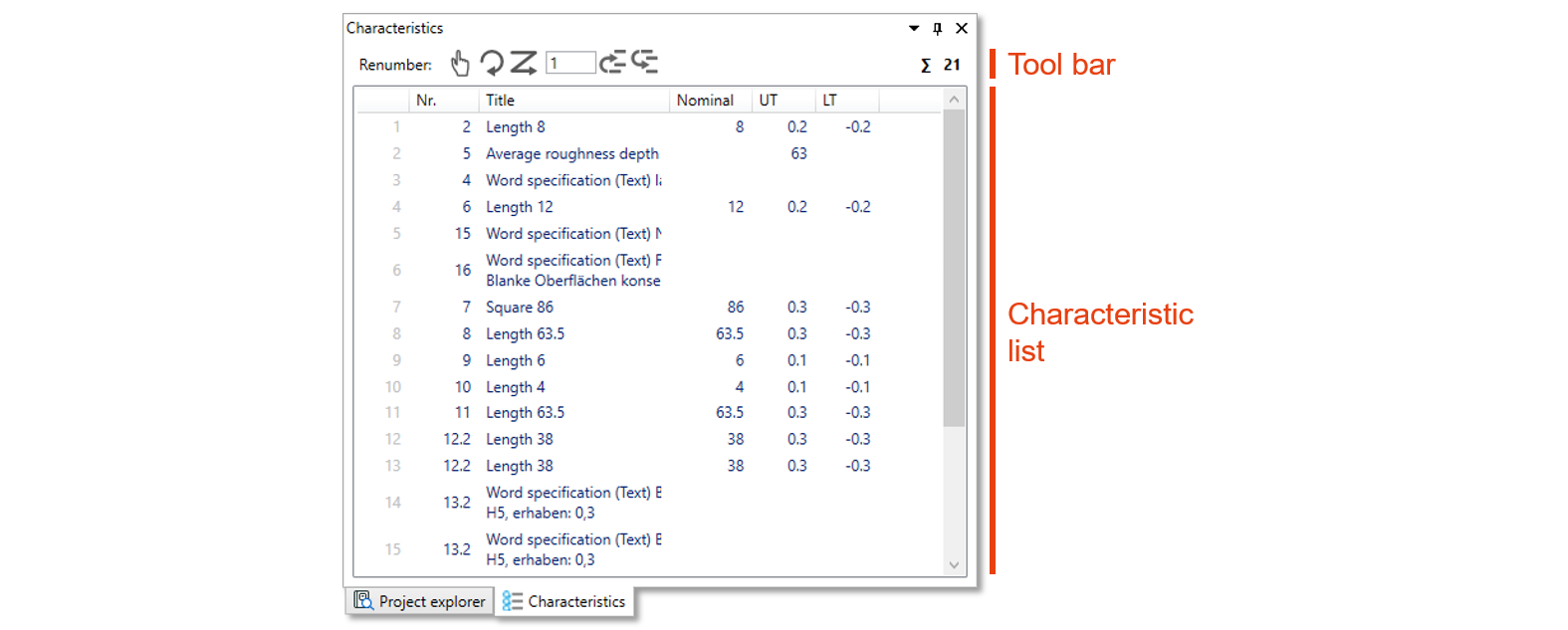This screenshot has height=630, width=1568.
Task: Click the last renumber list icon in the toolbar
Action: click(645, 63)
